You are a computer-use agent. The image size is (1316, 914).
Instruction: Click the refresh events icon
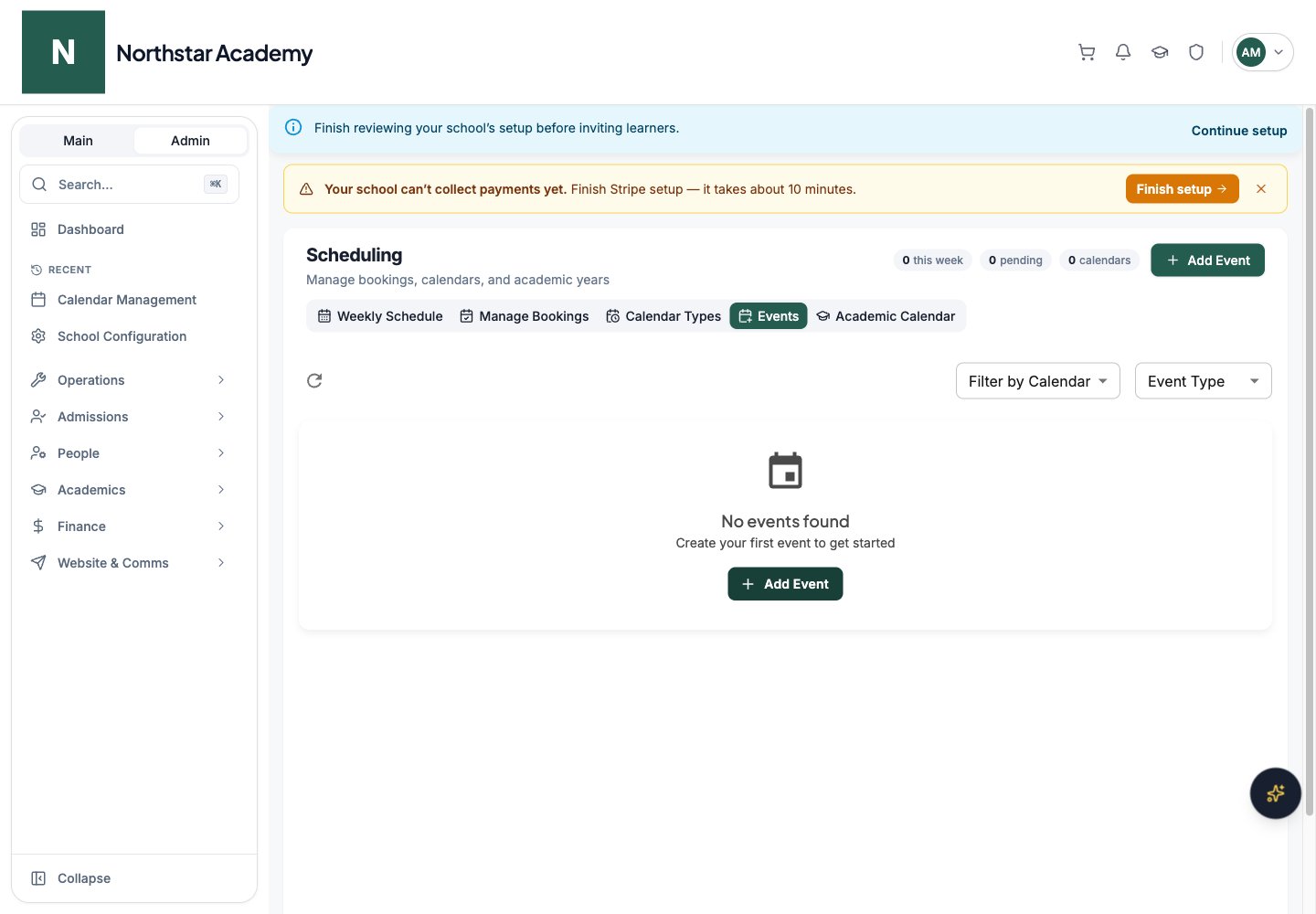point(314,380)
